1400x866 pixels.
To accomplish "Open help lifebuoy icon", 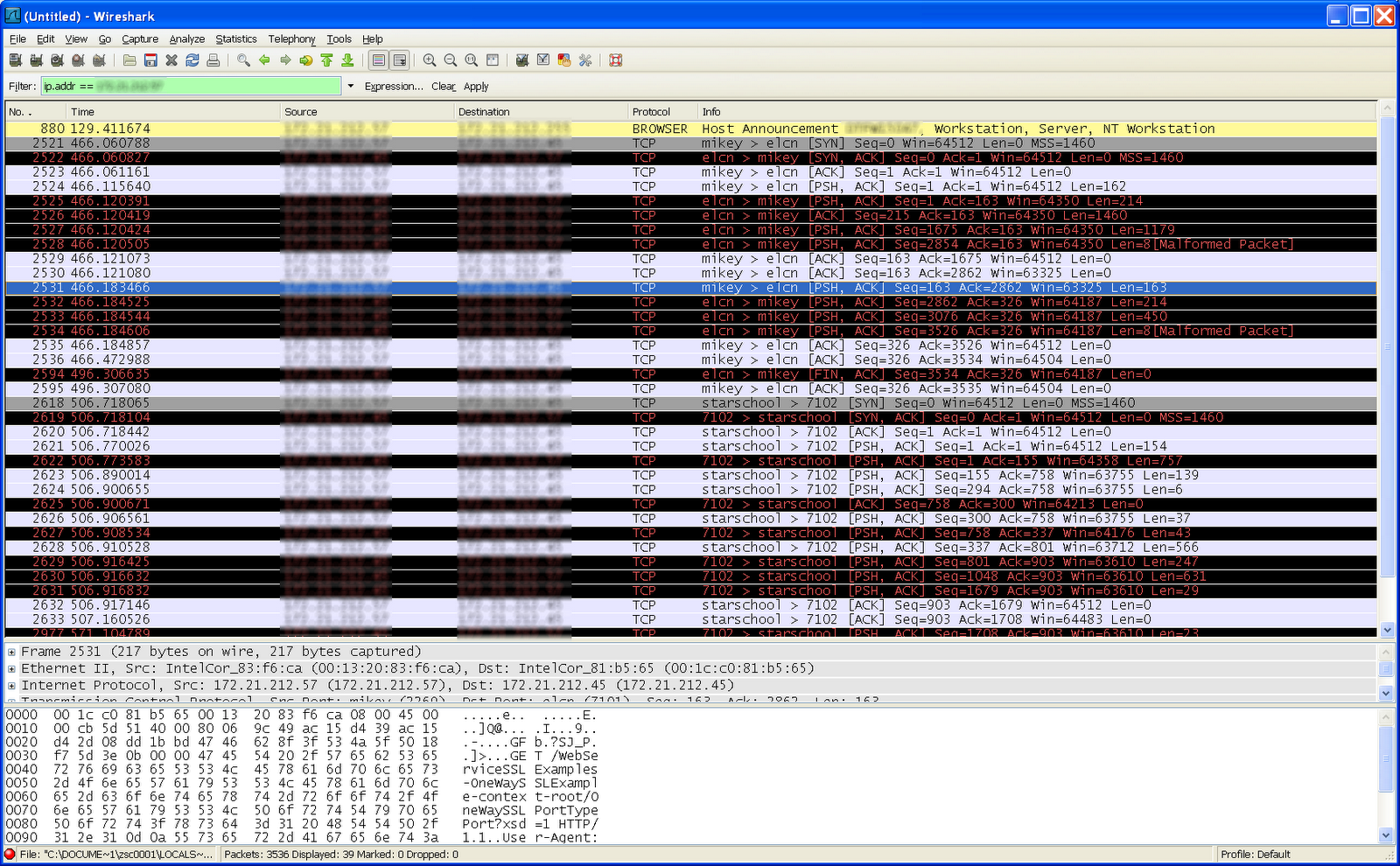I will coord(616,60).
